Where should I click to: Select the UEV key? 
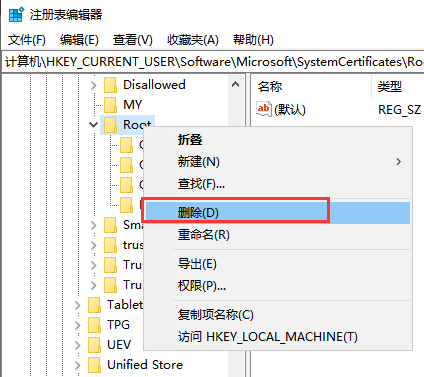(x=119, y=345)
